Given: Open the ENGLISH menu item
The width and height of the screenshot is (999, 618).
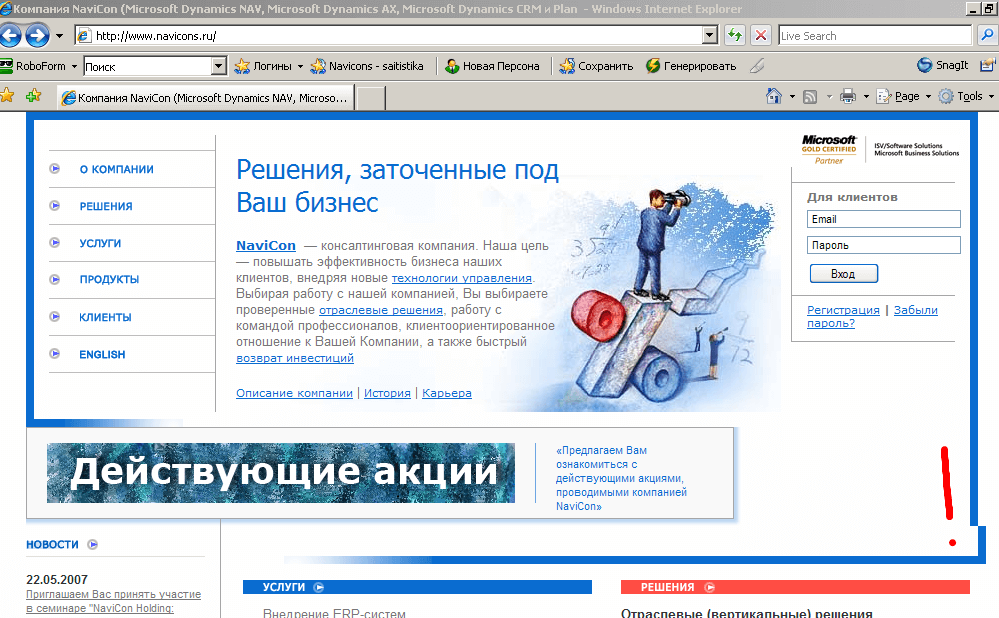Looking at the screenshot, I should click(102, 354).
